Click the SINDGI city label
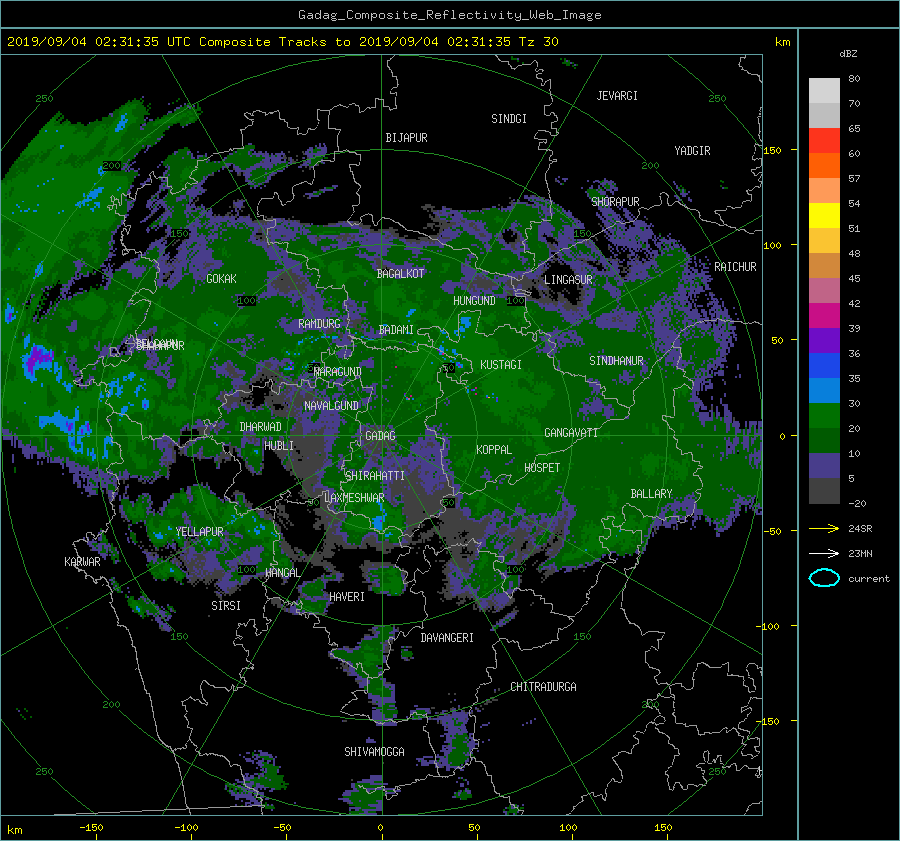Viewport: 900px width, 841px height. coord(509,119)
